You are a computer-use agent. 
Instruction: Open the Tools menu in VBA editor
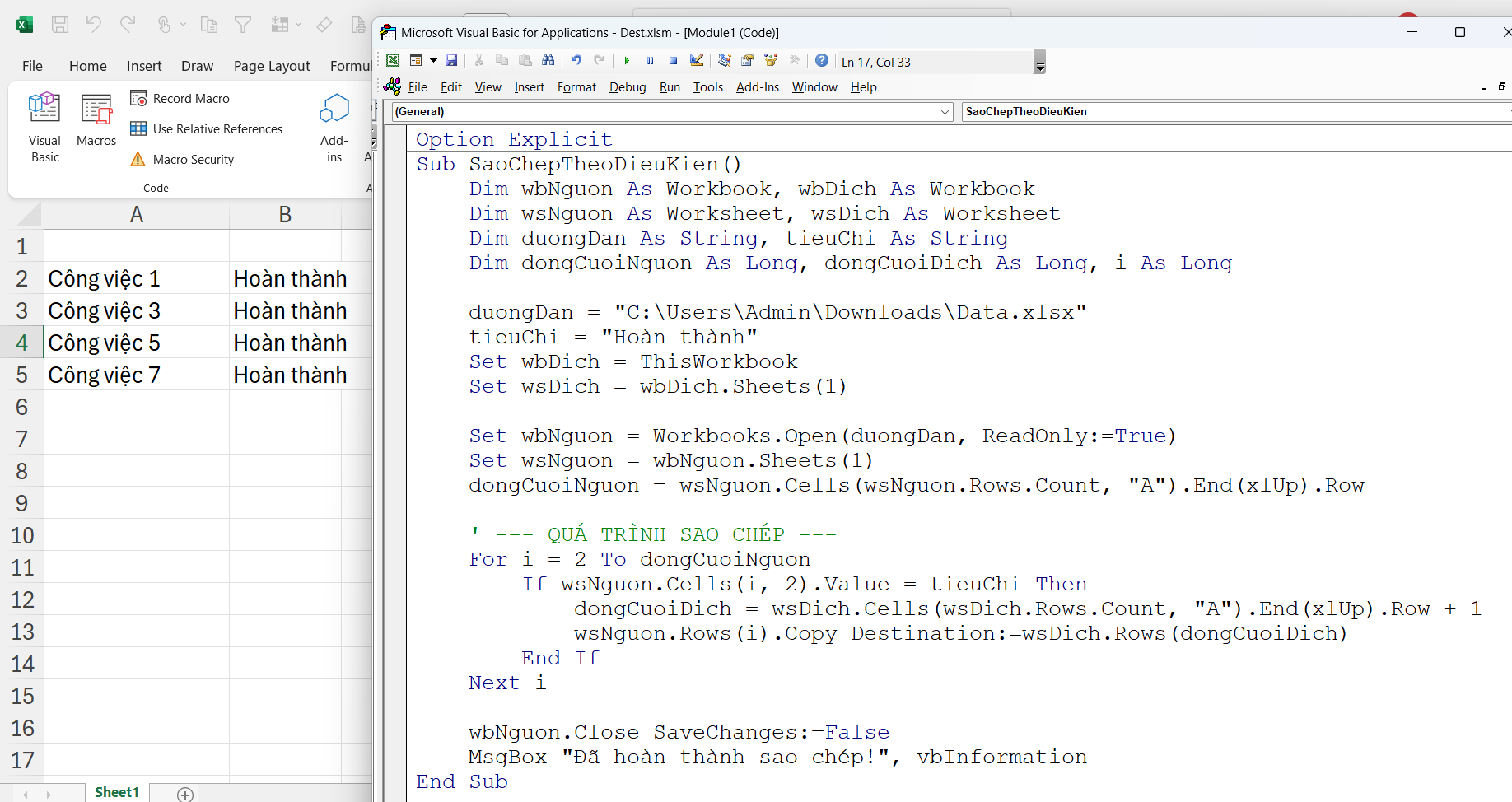pyautogui.click(x=707, y=87)
